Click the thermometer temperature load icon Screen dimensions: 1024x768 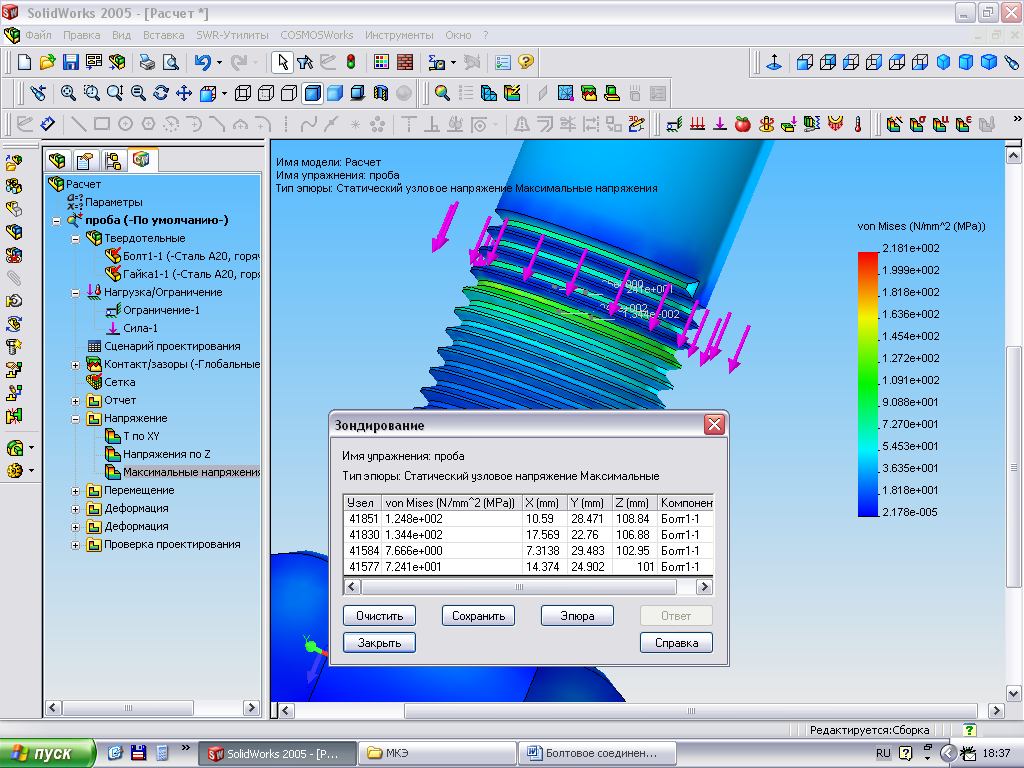click(857, 123)
